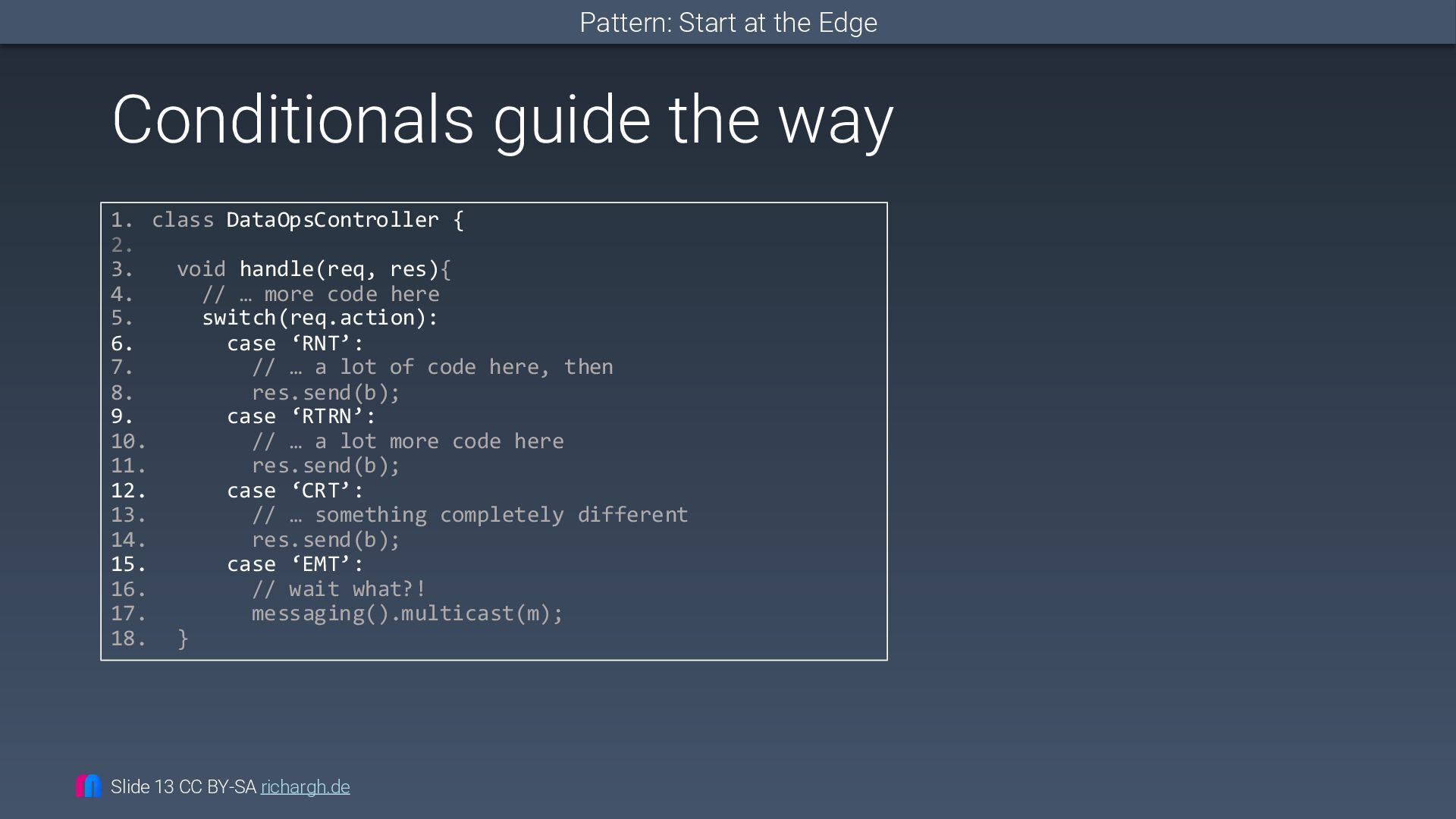Click the closing brace on line 18
The width and height of the screenshot is (1456, 819).
click(x=183, y=639)
